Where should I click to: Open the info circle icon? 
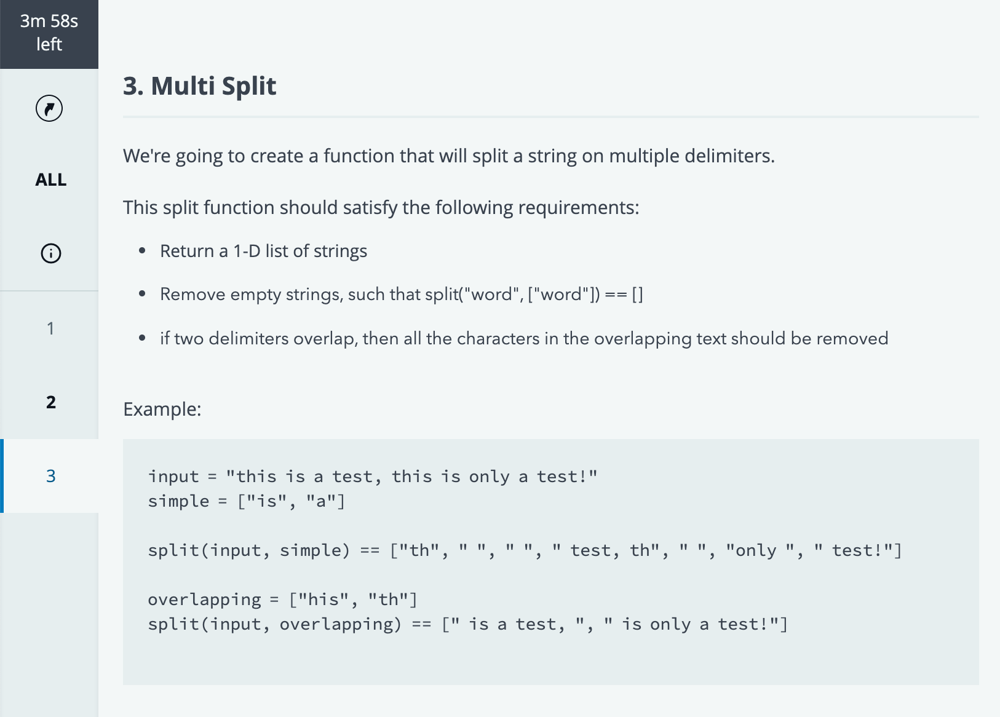(x=50, y=253)
